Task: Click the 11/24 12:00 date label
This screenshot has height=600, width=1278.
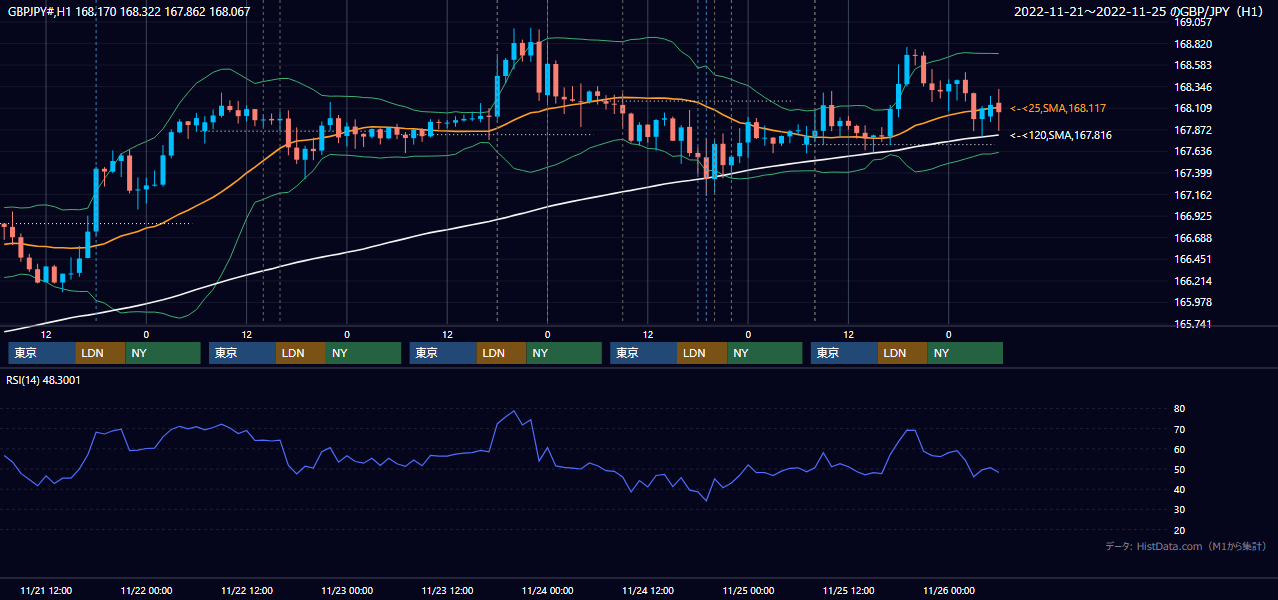Action: (x=648, y=590)
